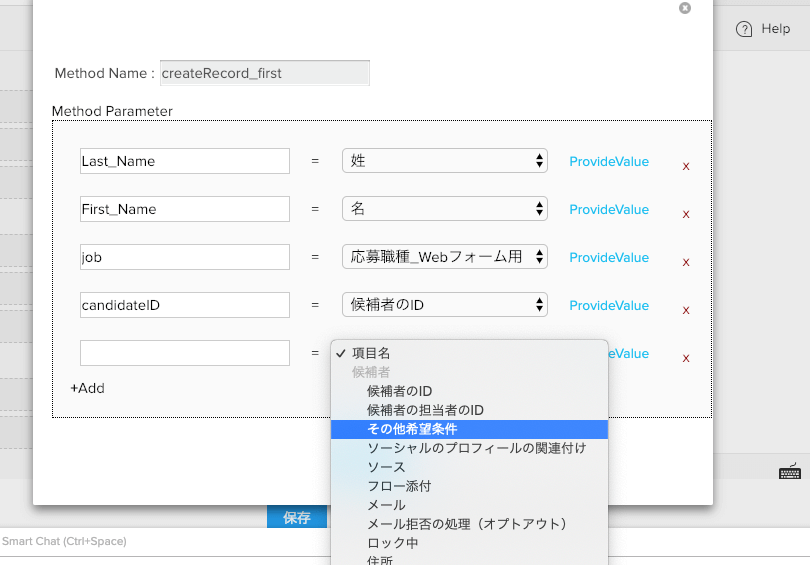Screen dimensions: 810x565
Task: Open the 姓 field dropdown
Action: (x=444, y=161)
